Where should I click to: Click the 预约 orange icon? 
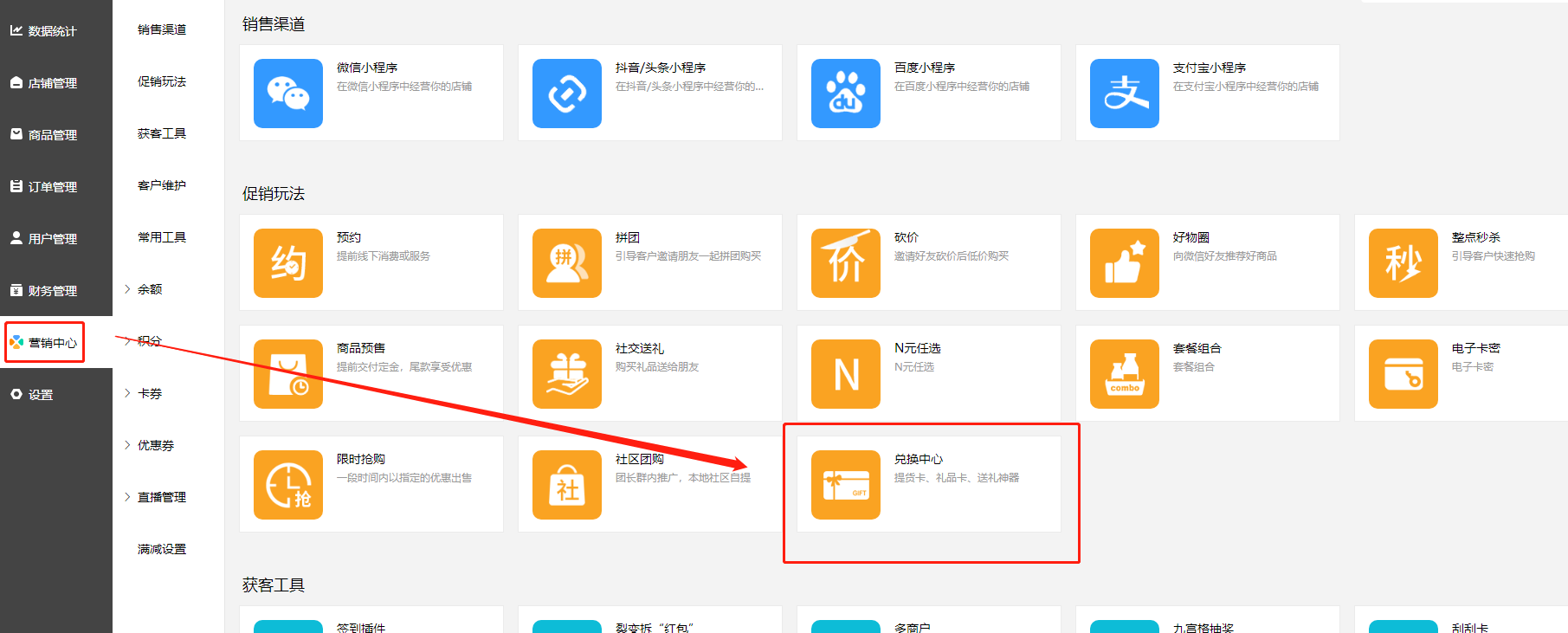pos(288,263)
